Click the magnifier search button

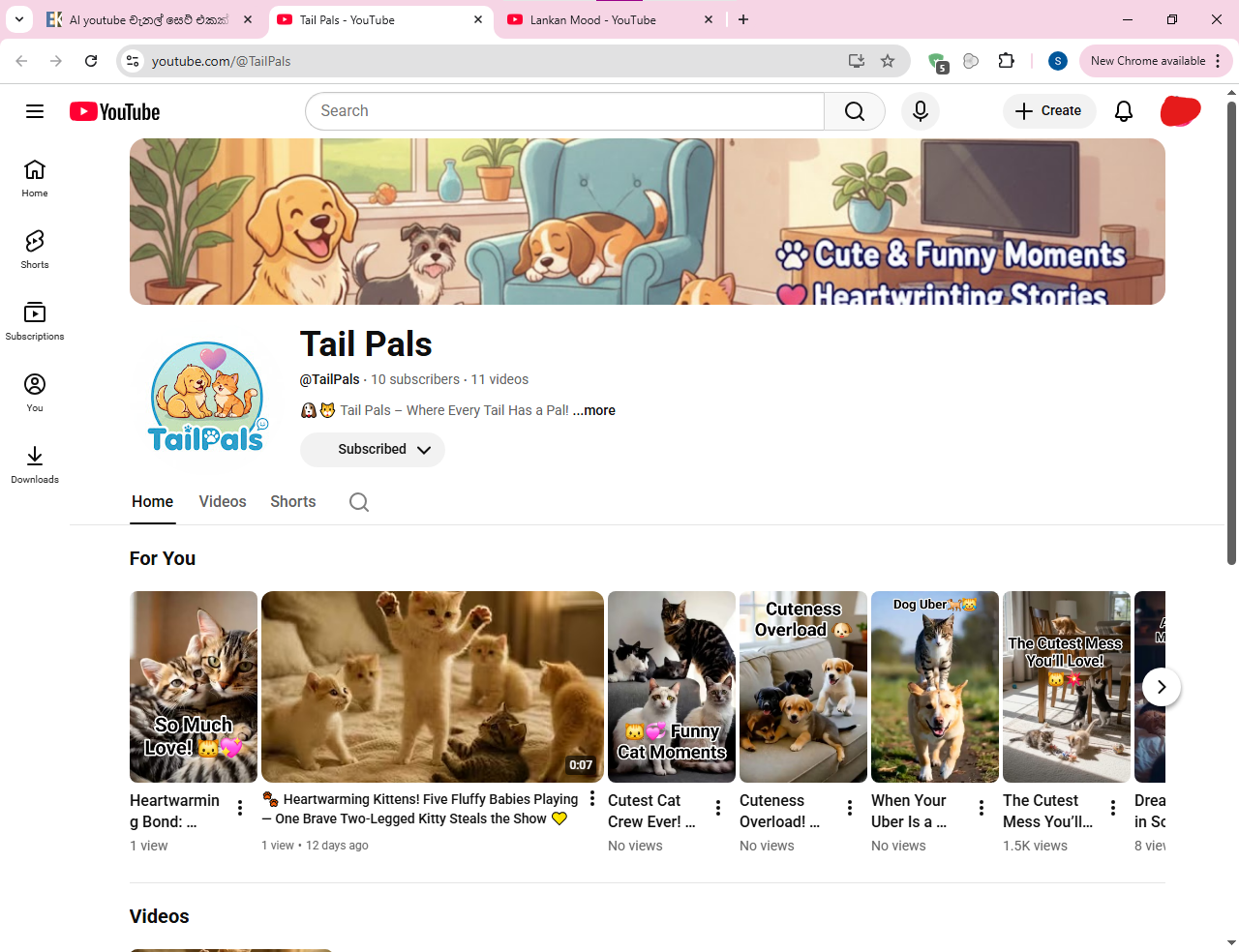point(855,111)
